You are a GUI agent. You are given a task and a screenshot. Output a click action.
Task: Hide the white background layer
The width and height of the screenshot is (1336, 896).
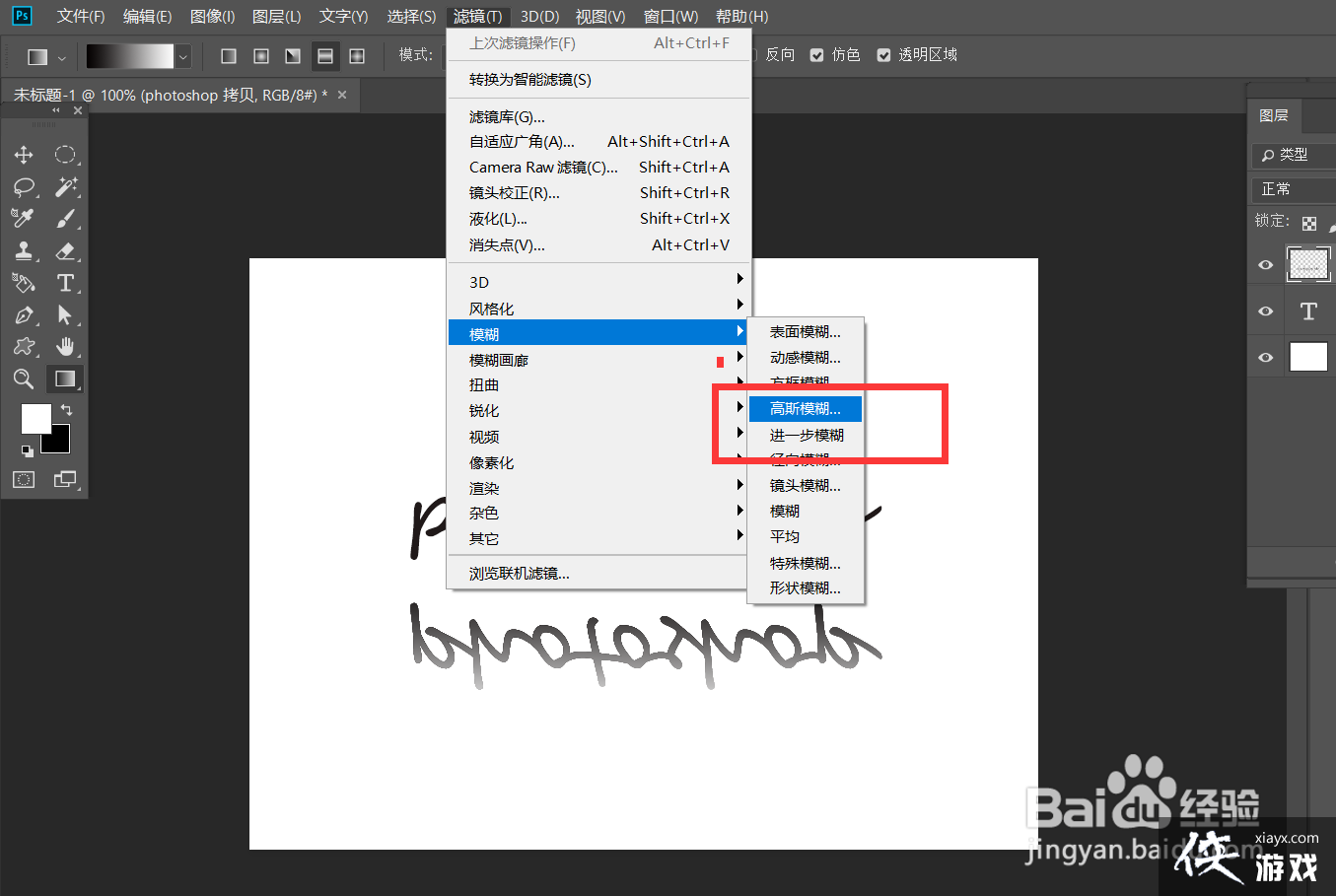tap(1265, 357)
